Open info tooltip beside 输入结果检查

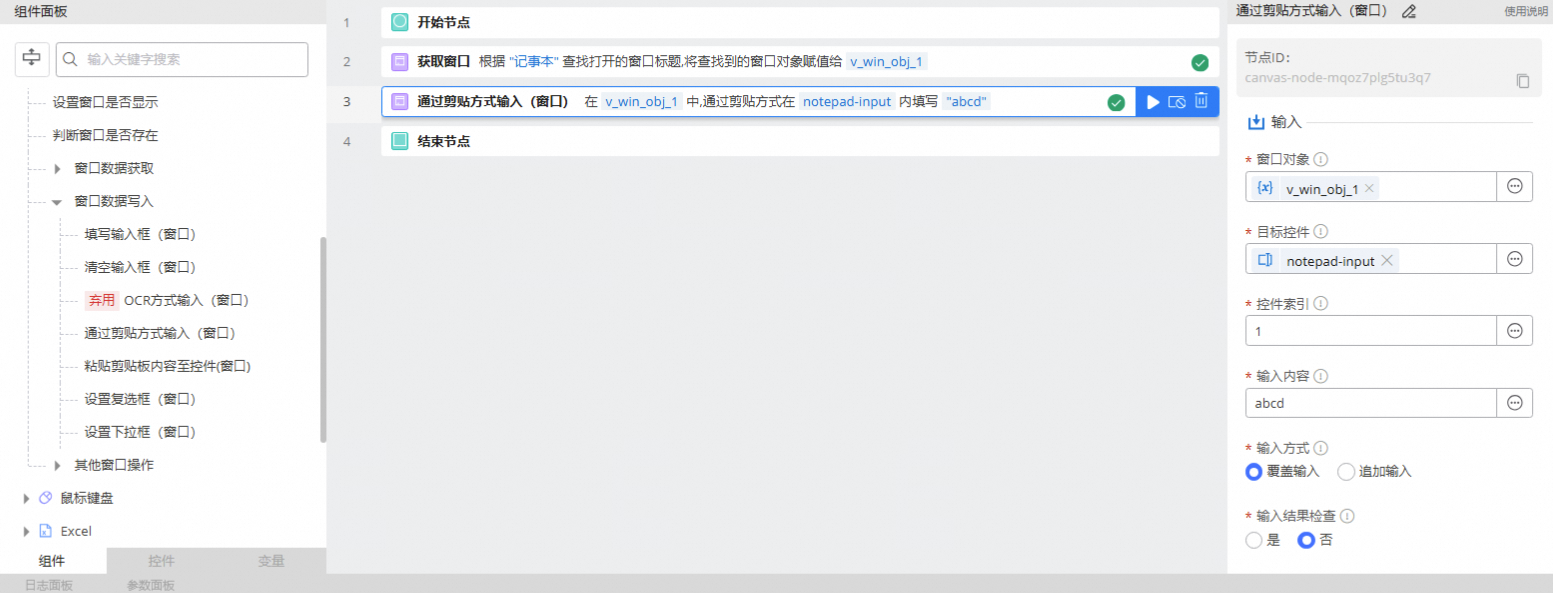(x=1347, y=516)
